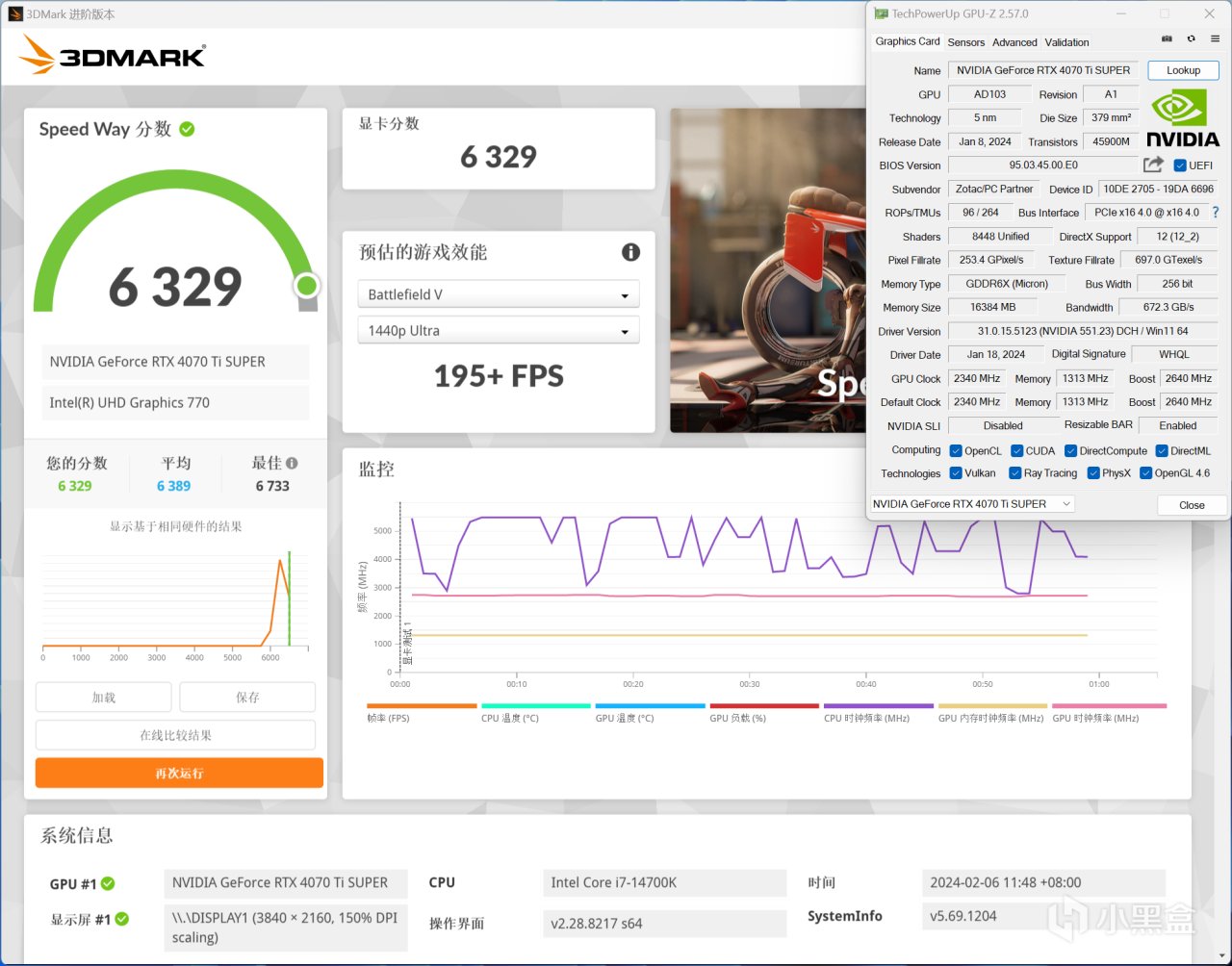Click the green check beside GPU #1
The width and height of the screenshot is (1232, 966).
pyautogui.click(x=108, y=883)
